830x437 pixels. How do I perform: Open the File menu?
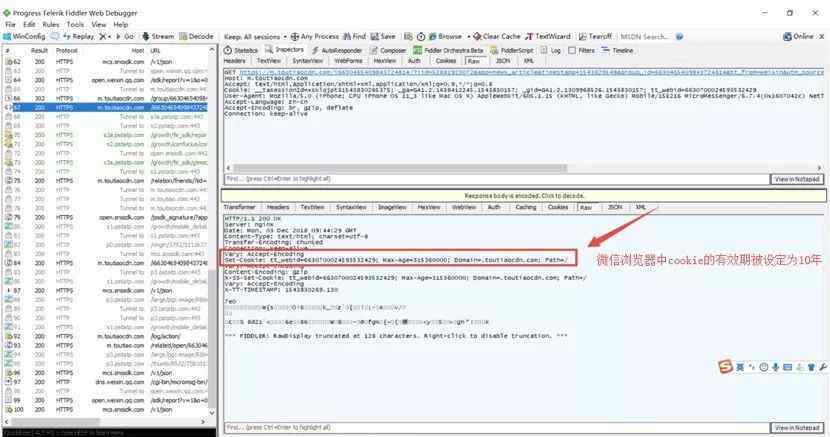point(11,24)
